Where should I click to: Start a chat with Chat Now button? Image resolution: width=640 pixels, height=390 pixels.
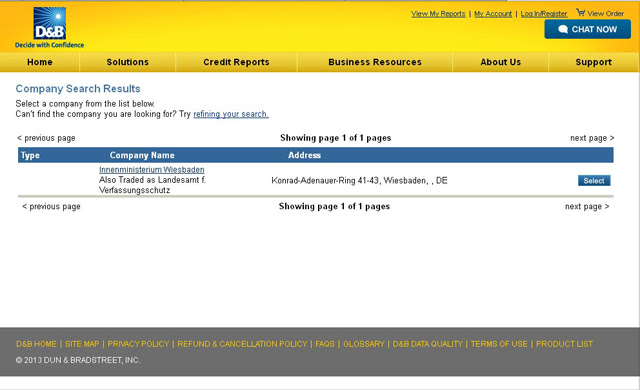(x=587, y=29)
